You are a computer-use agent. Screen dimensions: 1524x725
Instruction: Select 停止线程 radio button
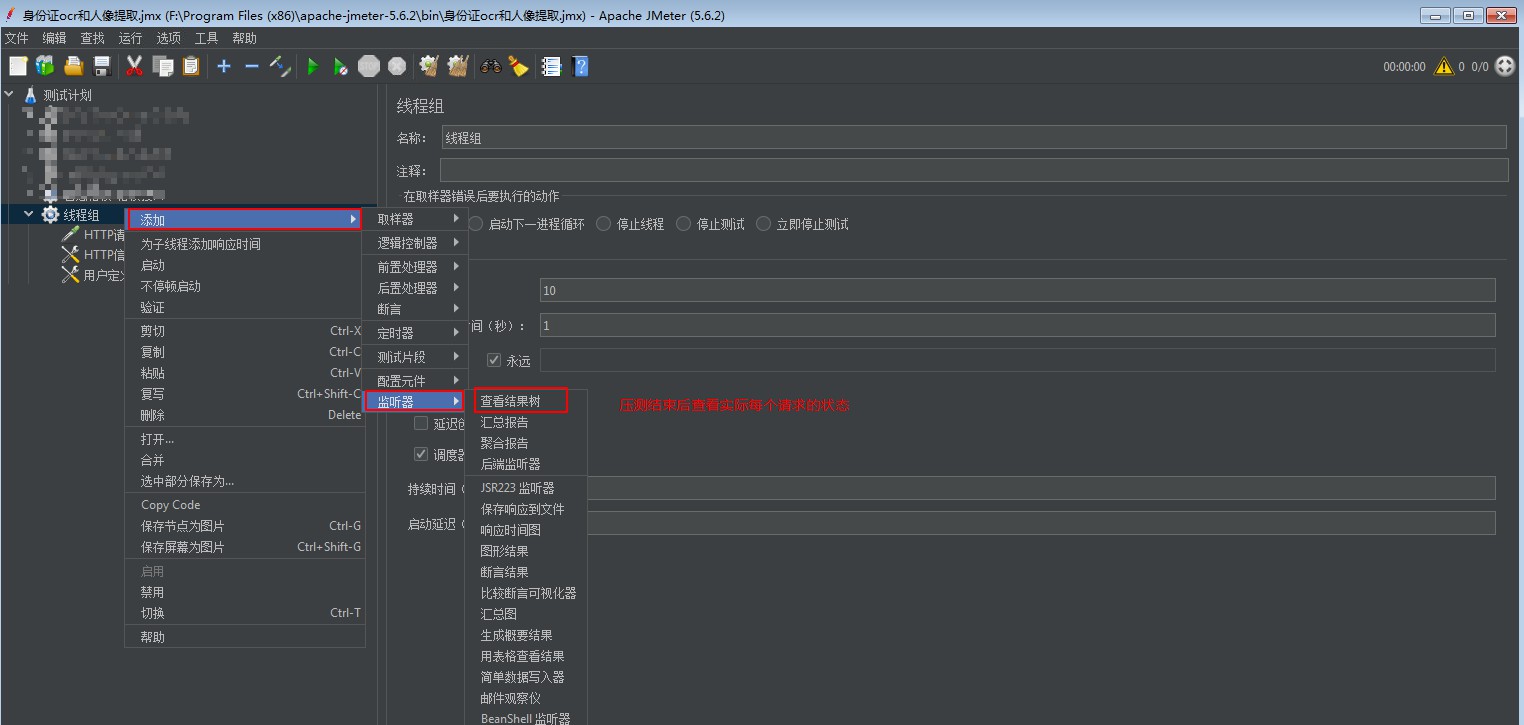603,224
